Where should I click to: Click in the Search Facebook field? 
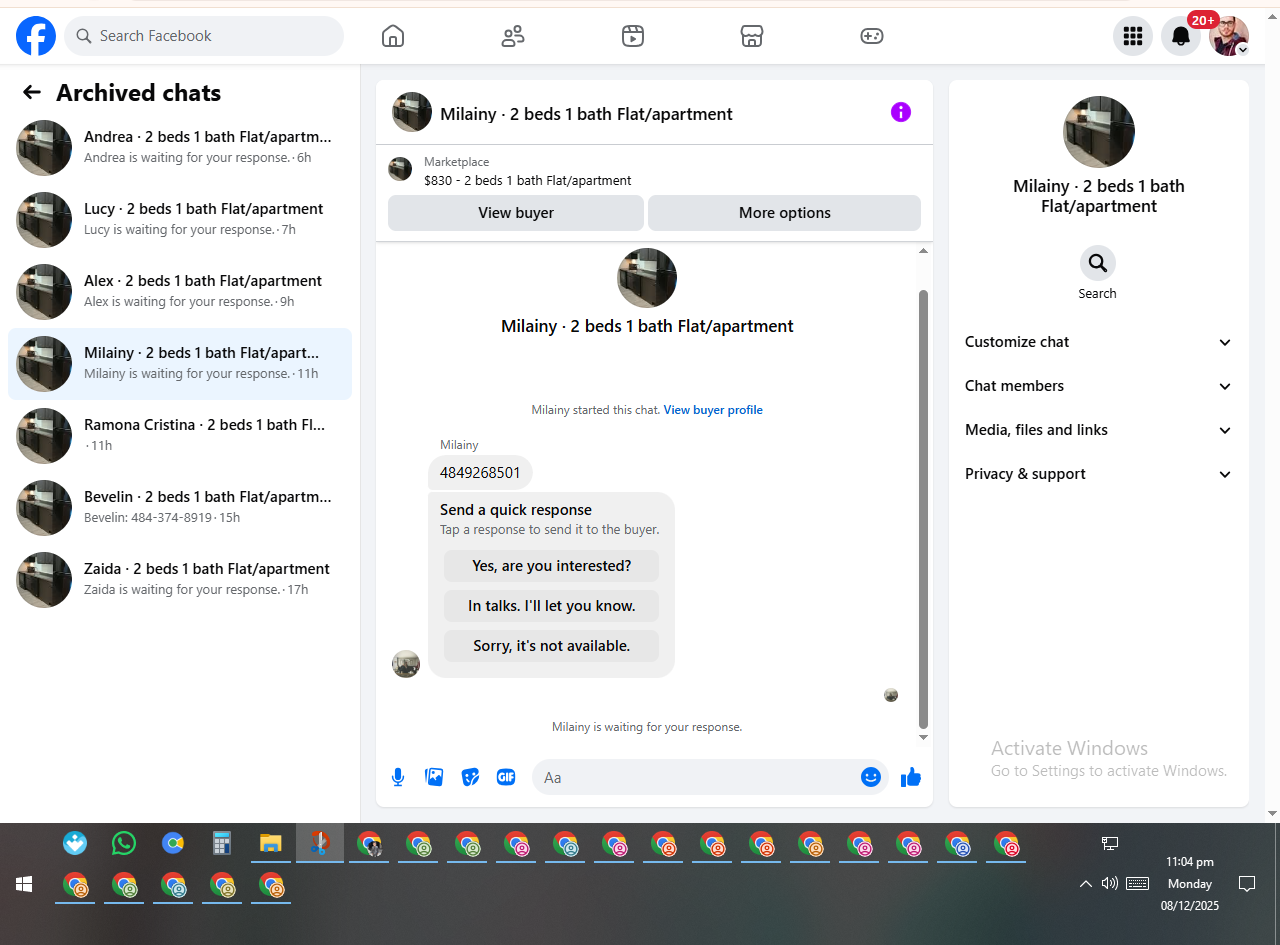pos(204,36)
